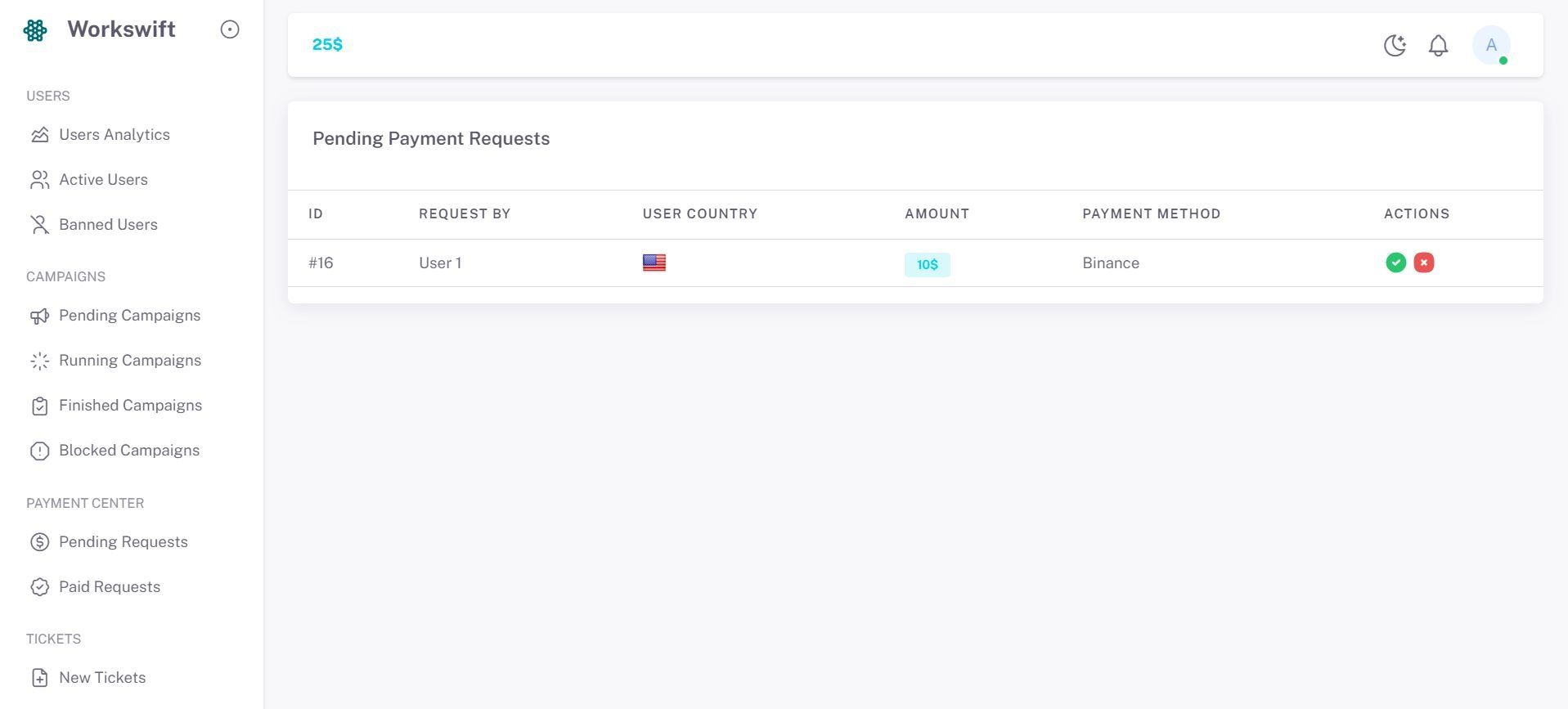
Task: Open the notifications bell
Action: click(x=1438, y=46)
